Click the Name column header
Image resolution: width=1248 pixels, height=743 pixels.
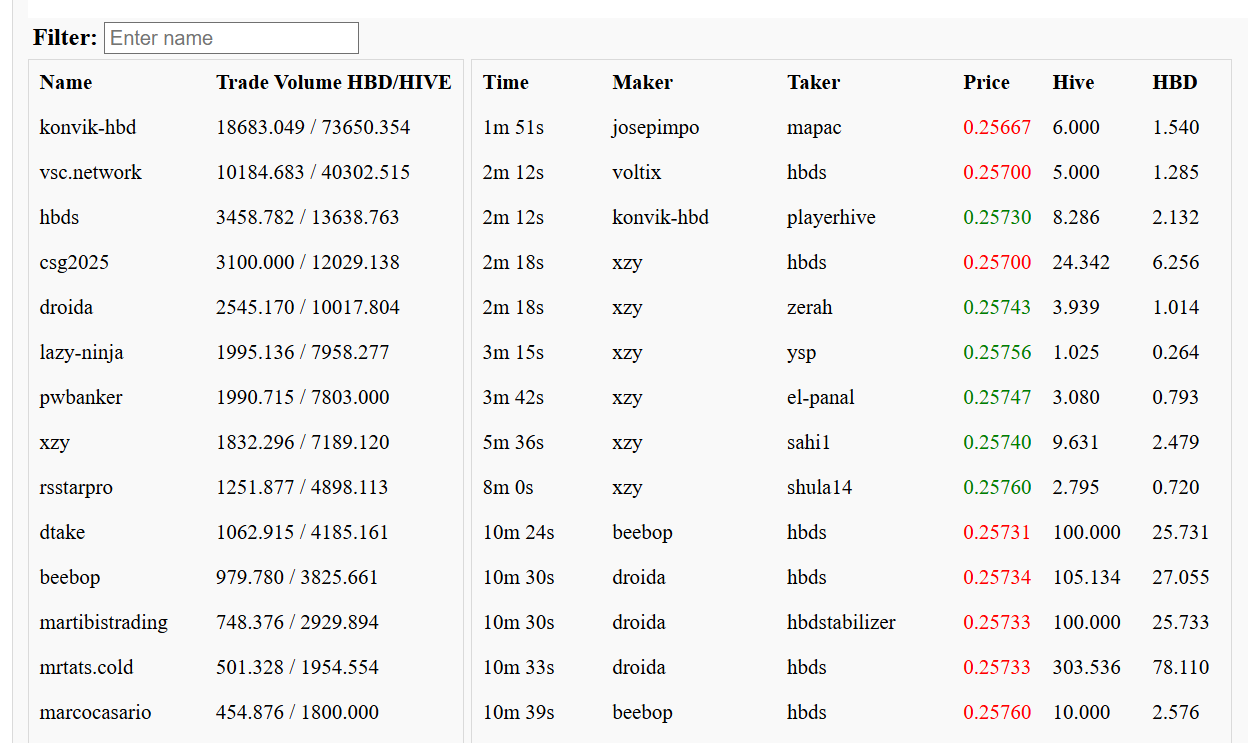click(x=66, y=83)
